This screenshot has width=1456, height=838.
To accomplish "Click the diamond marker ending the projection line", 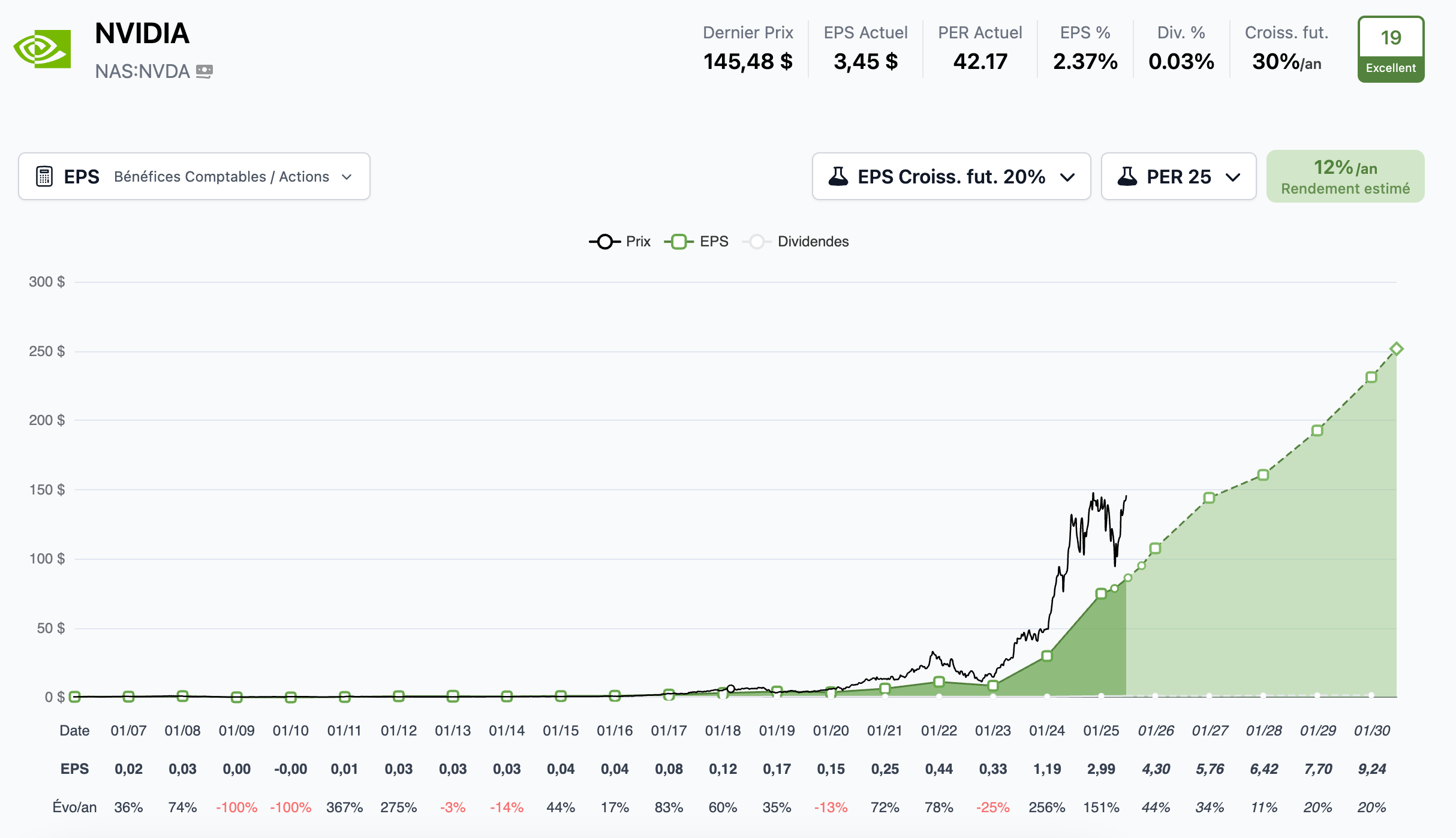I will click(1396, 349).
